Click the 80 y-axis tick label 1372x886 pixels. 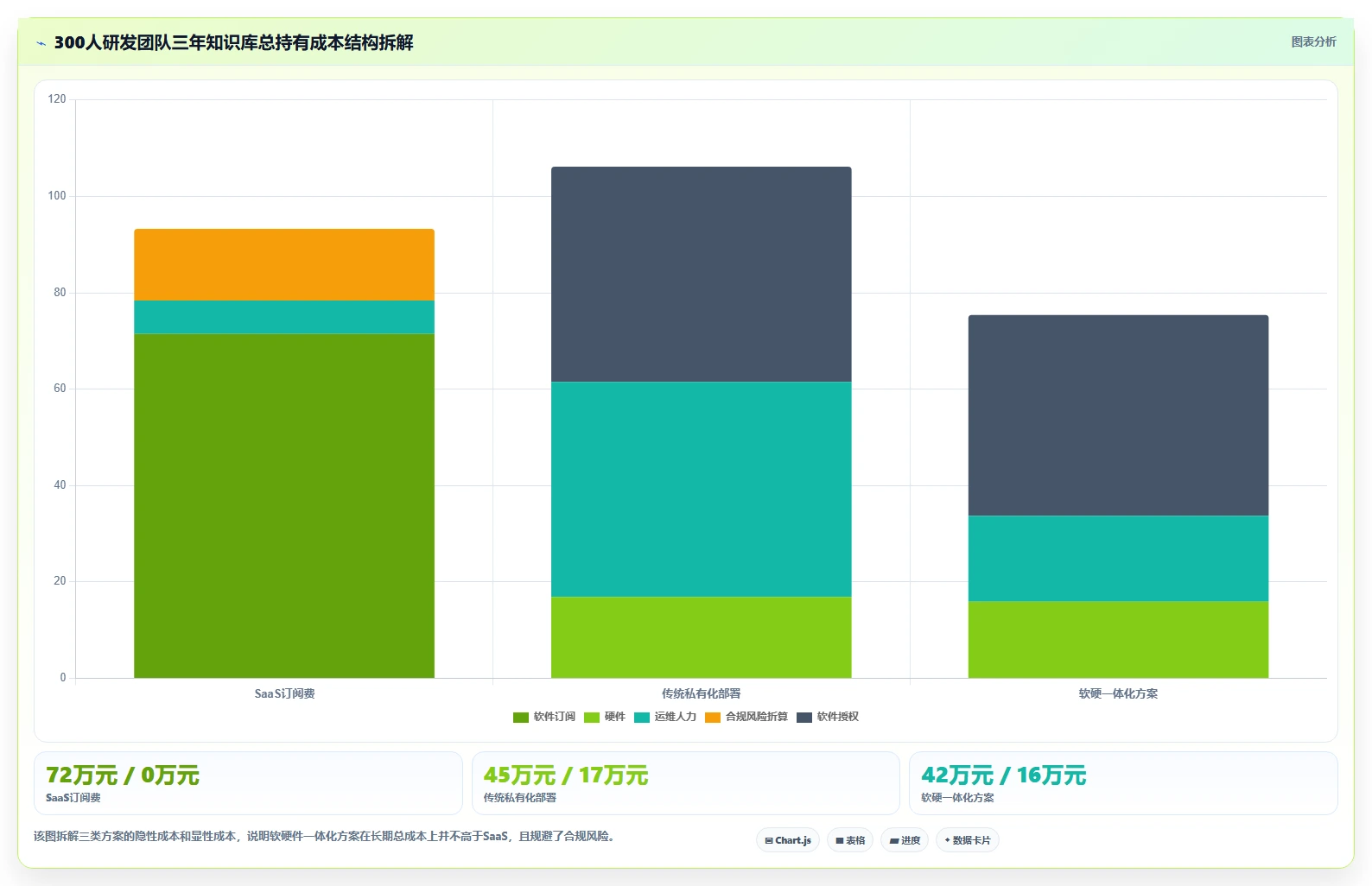tap(60, 293)
